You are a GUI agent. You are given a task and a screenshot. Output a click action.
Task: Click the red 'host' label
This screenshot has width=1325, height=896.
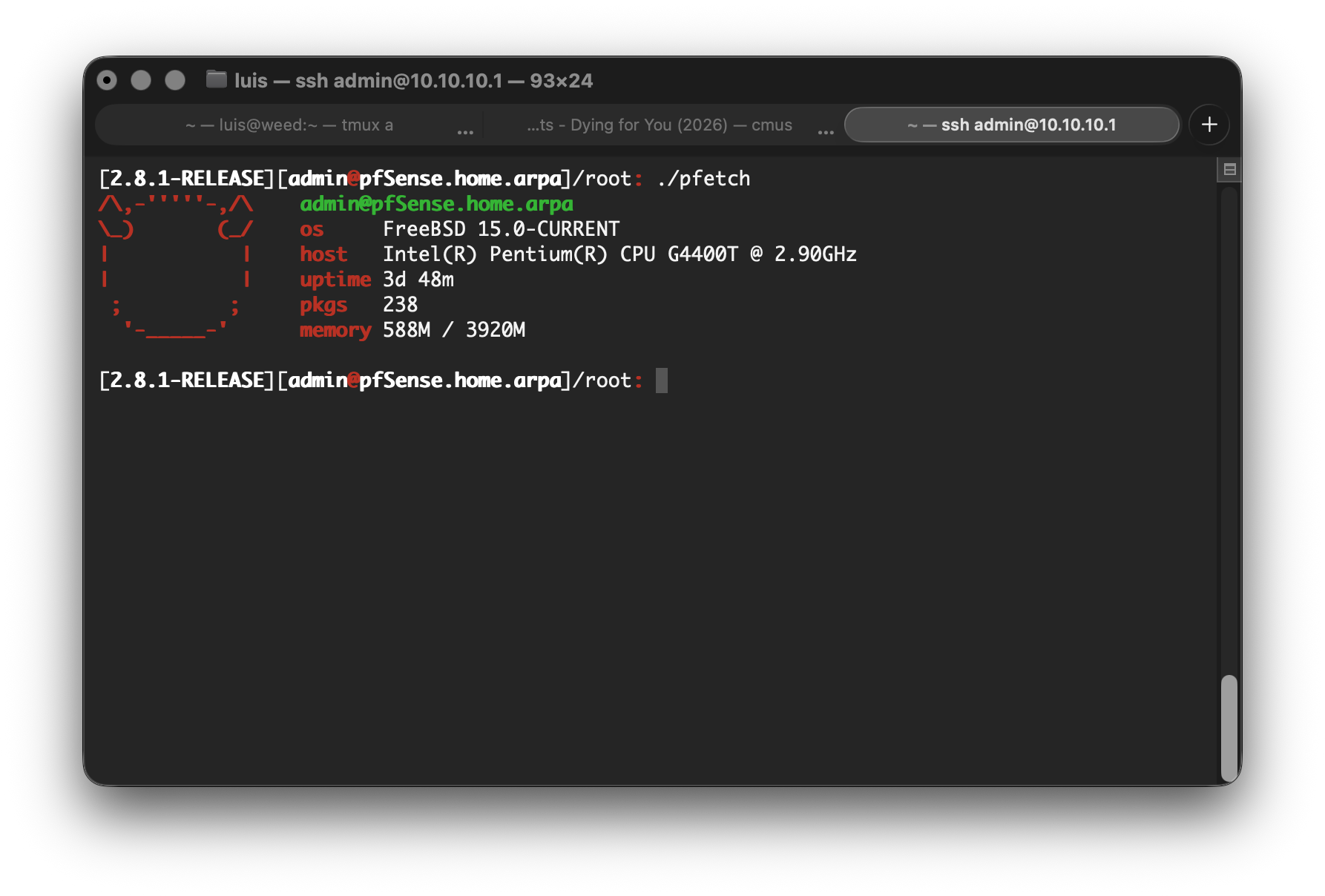tap(323, 254)
